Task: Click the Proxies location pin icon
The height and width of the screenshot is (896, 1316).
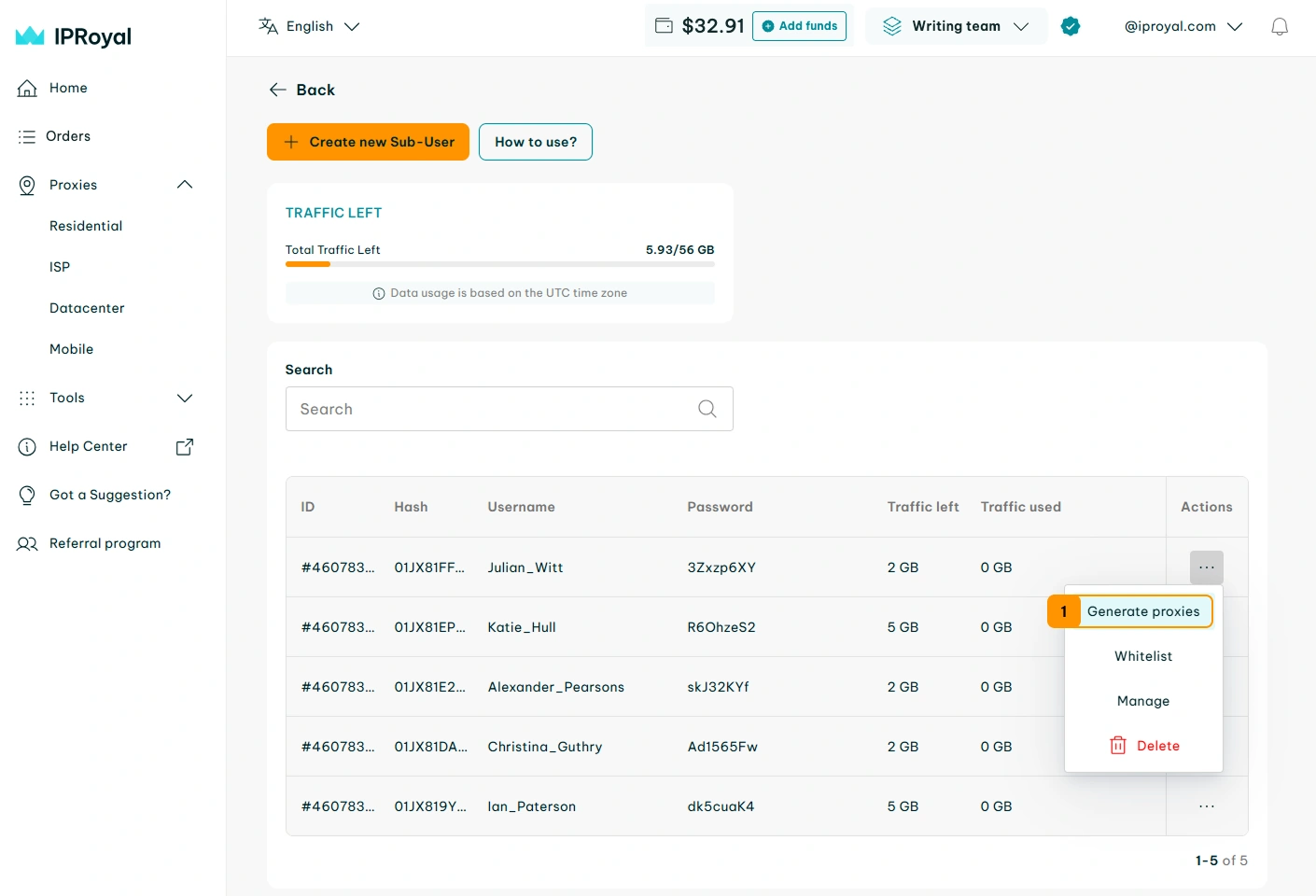Action: point(27,185)
